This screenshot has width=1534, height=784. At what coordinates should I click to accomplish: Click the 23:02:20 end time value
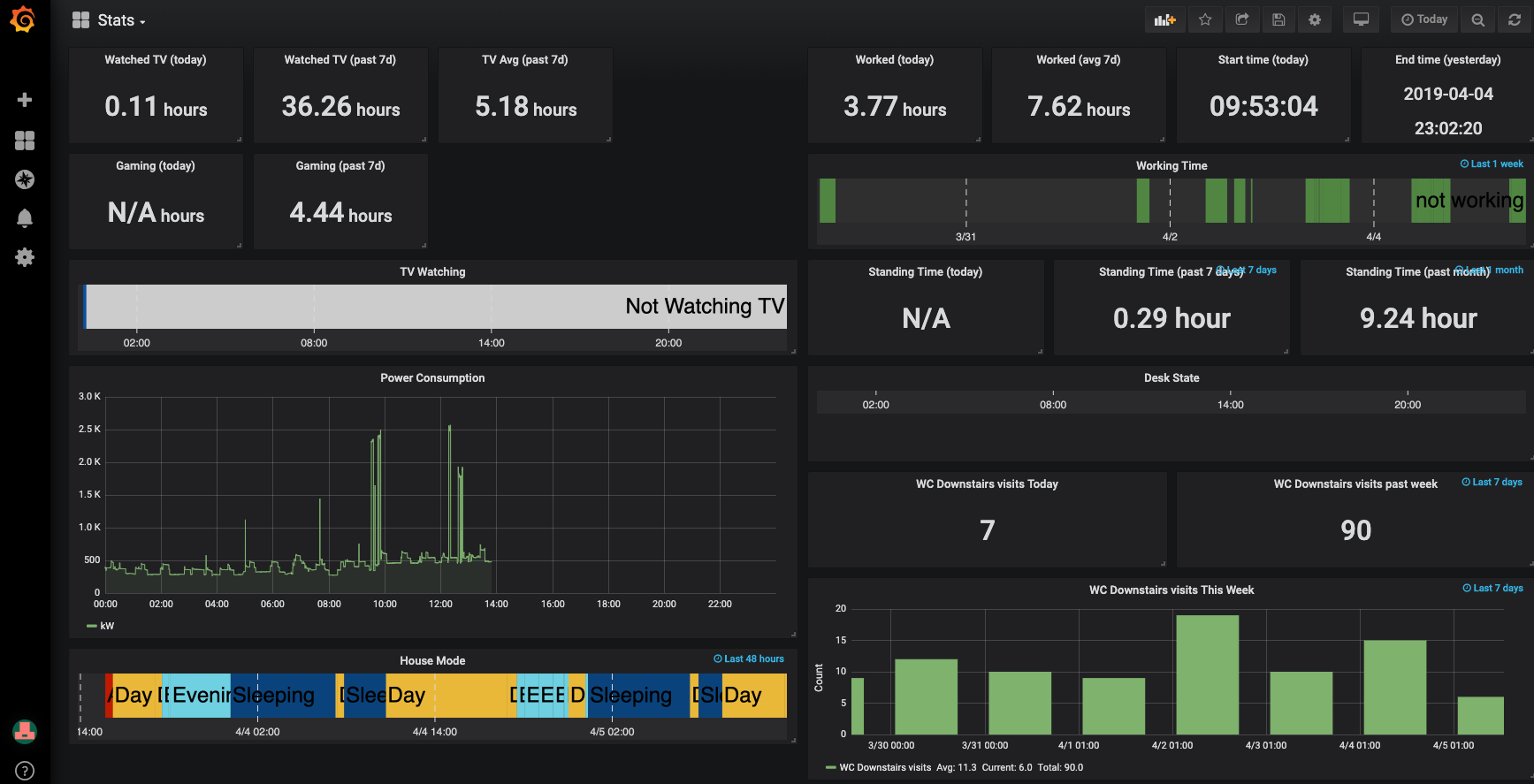pos(1448,128)
